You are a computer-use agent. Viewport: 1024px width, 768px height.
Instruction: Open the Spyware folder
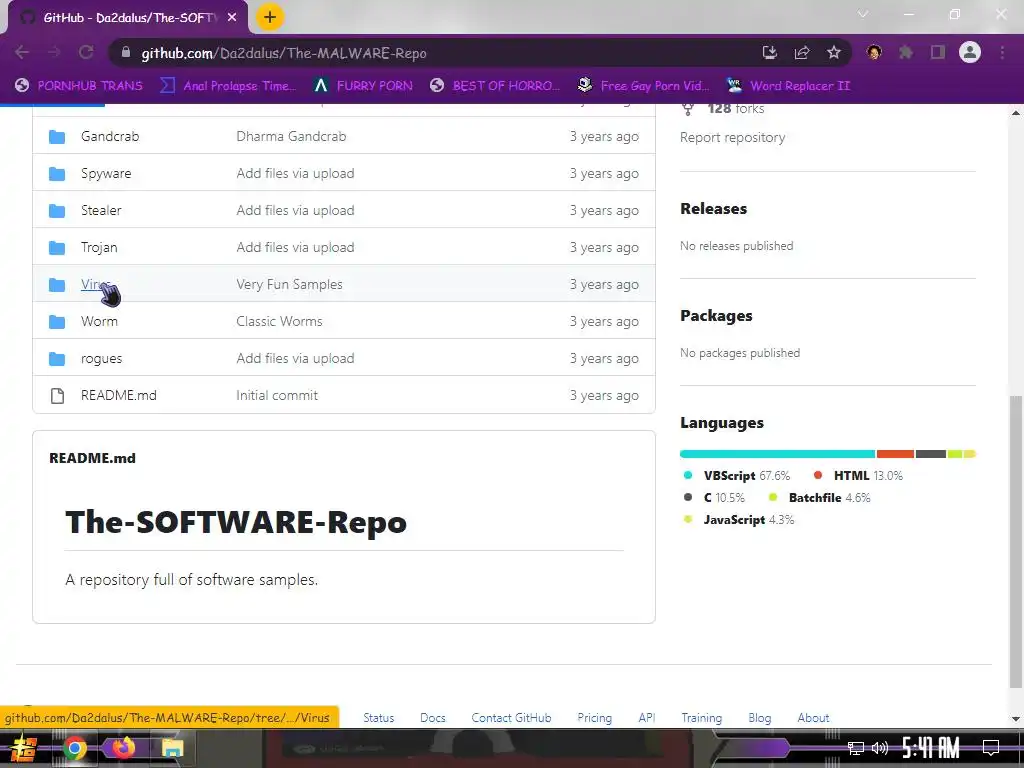click(106, 174)
